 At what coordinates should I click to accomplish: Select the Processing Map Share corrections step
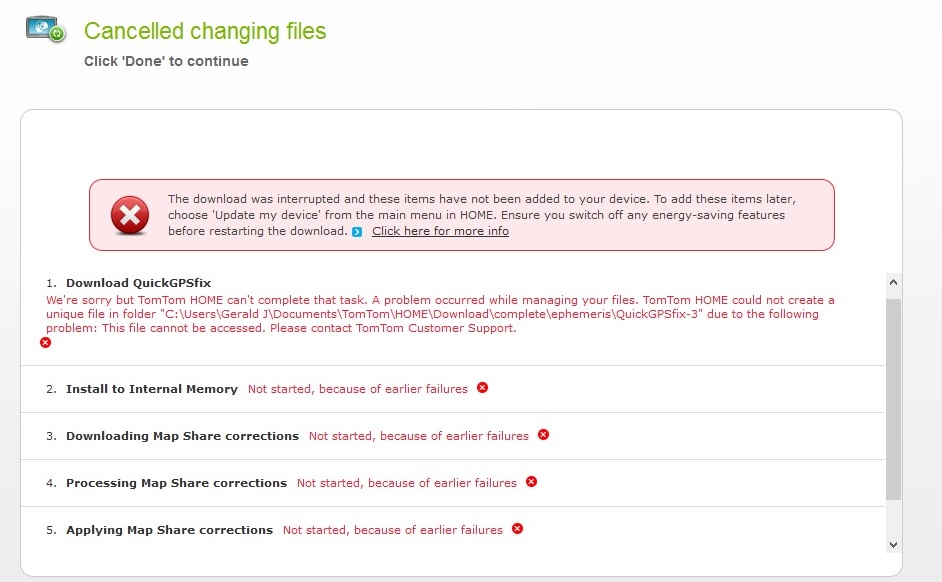[177, 483]
